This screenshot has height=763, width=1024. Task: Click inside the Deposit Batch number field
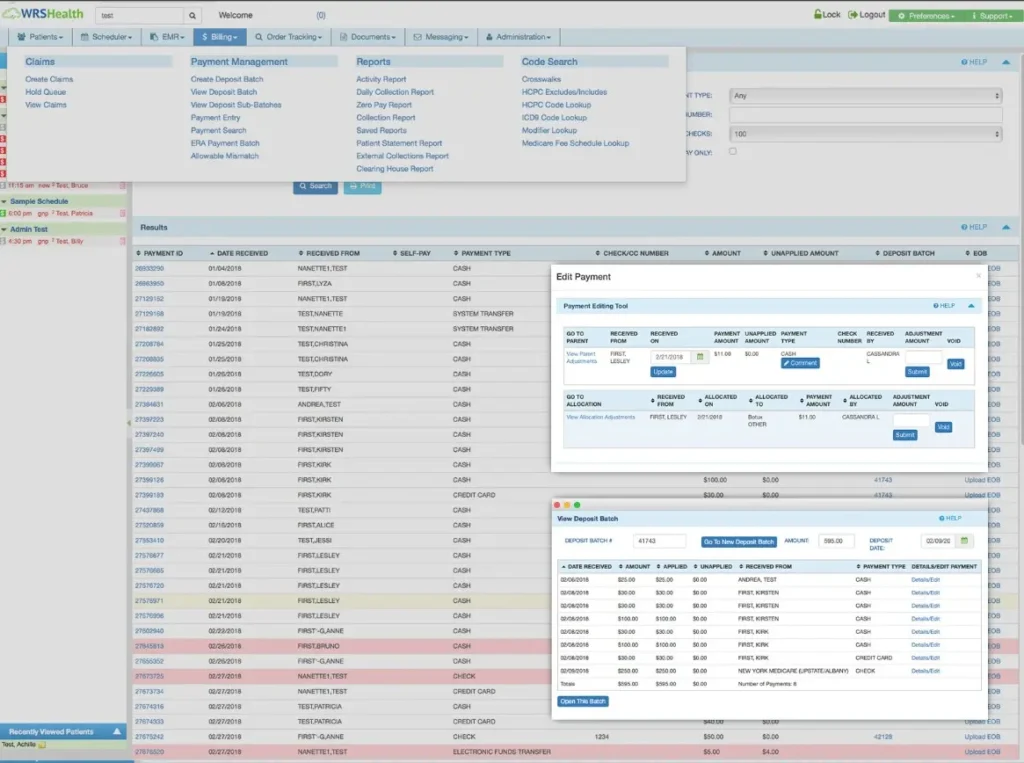click(659, 541)
